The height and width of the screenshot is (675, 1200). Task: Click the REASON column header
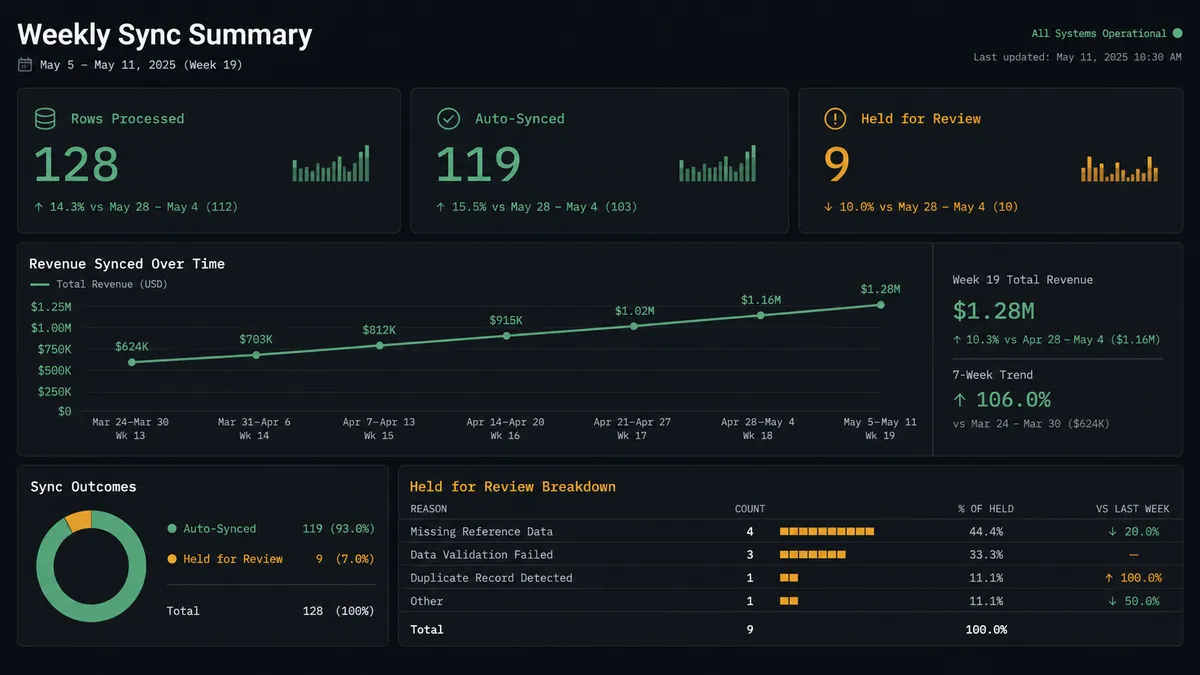point(429,509)
